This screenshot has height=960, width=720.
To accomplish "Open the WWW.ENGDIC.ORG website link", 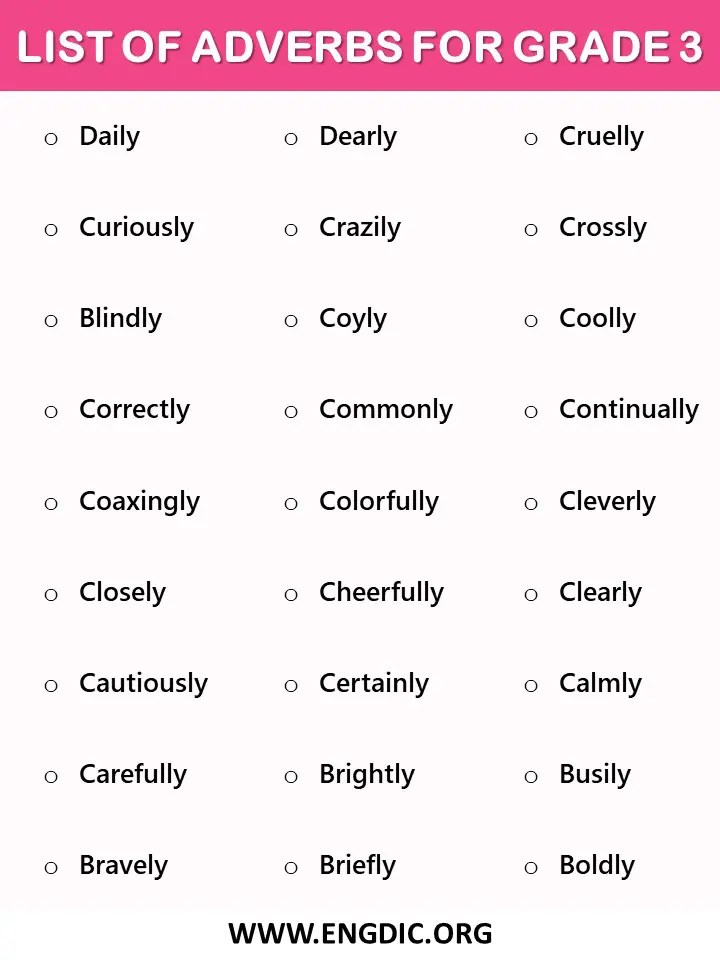I will (x=360, y=934).
